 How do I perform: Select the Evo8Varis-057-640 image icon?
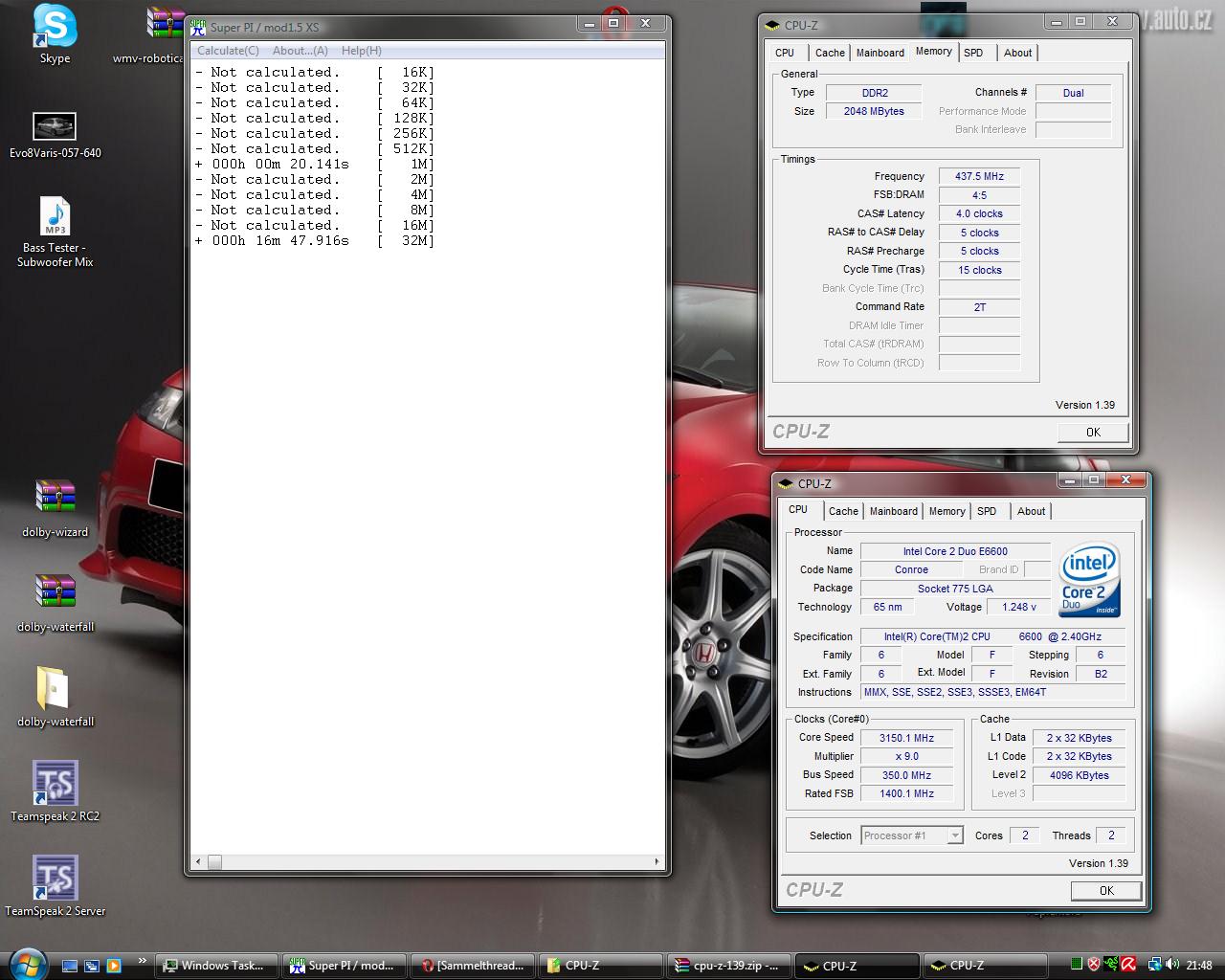pos(55,125)
